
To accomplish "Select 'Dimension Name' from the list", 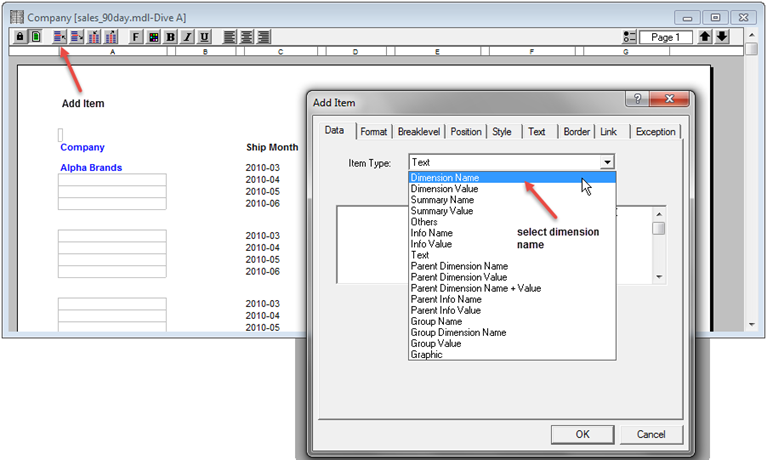I will [445, 177].
